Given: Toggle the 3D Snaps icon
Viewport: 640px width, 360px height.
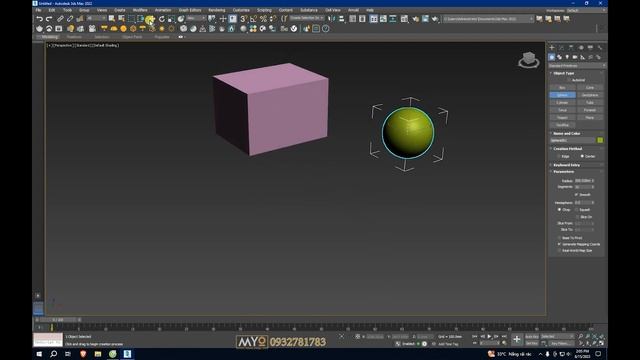Looking at the screenshot, I should click(243, 19).
